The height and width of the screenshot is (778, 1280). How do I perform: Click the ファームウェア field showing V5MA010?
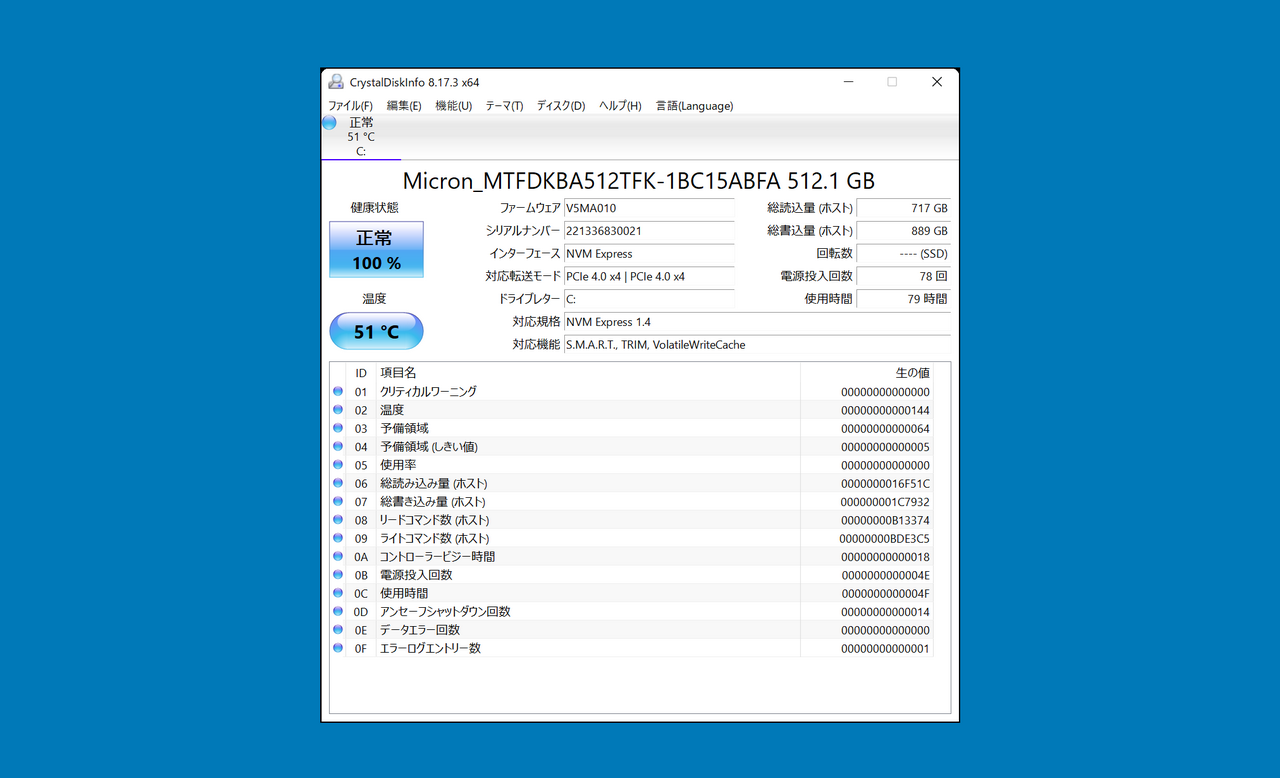pyautogui.click(x=649, y=208)
